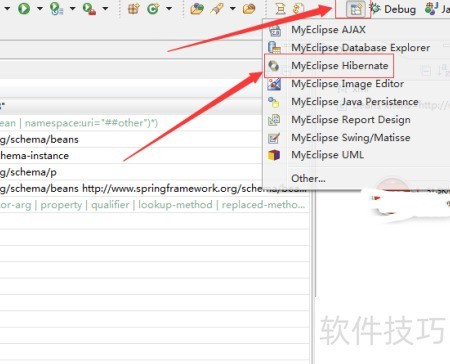Image resolution: width=450 pixels, height=364 pixels.
Task: Select the row ending in g/schema/beans
Action: point(131,139)
